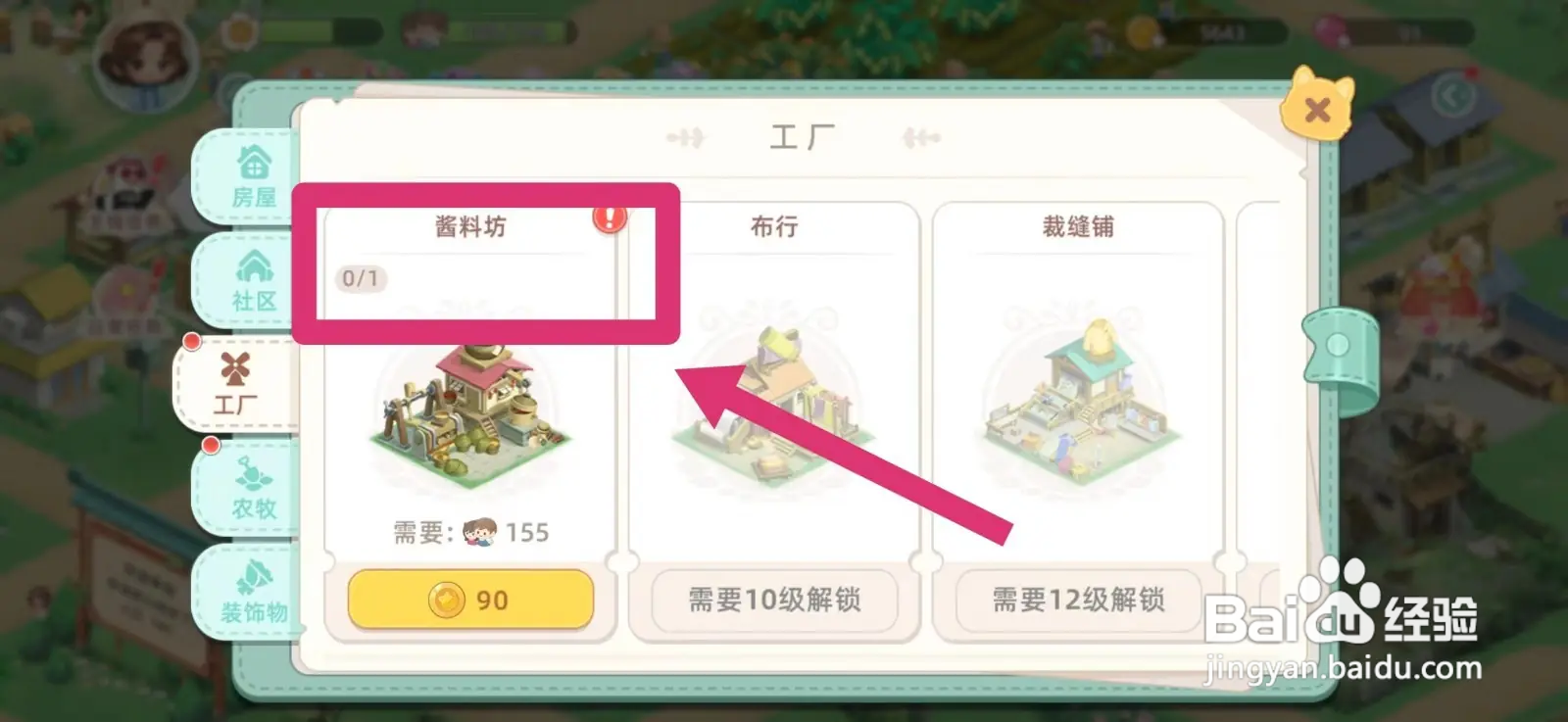
Task: Click the 需要10级解锁 locked button
Action: [x=774, y=600]
